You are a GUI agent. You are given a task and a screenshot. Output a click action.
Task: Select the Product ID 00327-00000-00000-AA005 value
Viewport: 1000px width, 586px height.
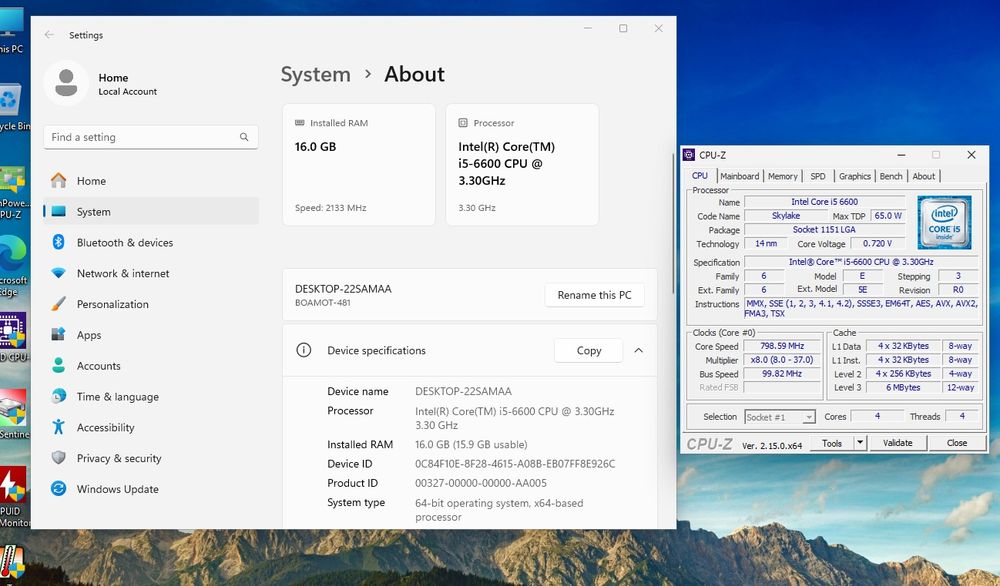[x=481, y=483]
